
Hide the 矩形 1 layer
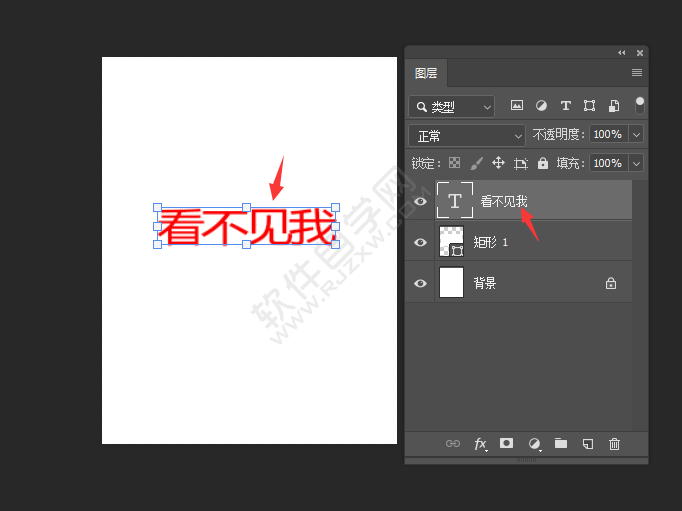(420, 242)
